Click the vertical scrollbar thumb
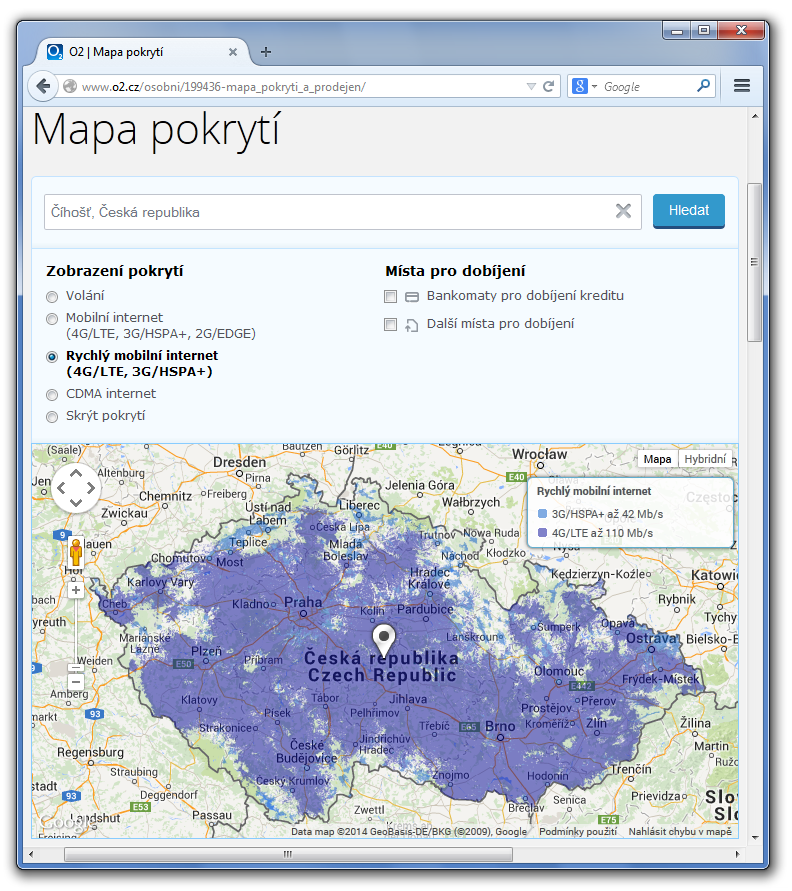Image resolution: width=792 pixels, height=891 pixels. 754,262
